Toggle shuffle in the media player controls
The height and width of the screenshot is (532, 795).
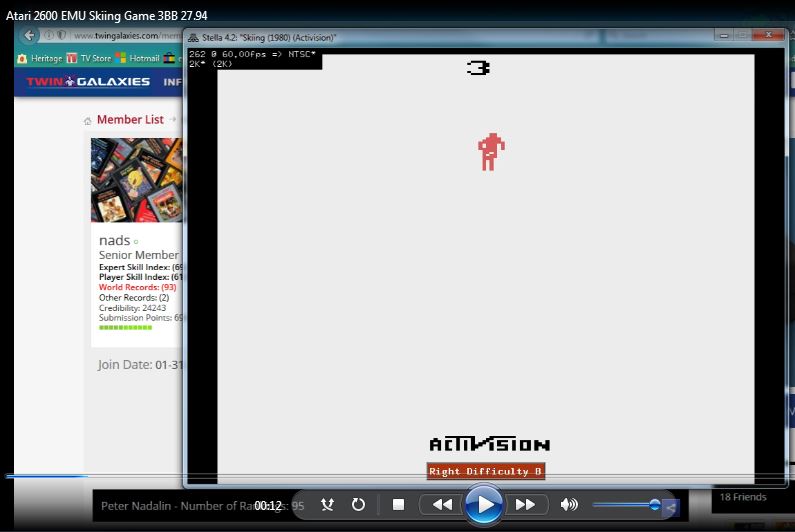coord(327,504)
